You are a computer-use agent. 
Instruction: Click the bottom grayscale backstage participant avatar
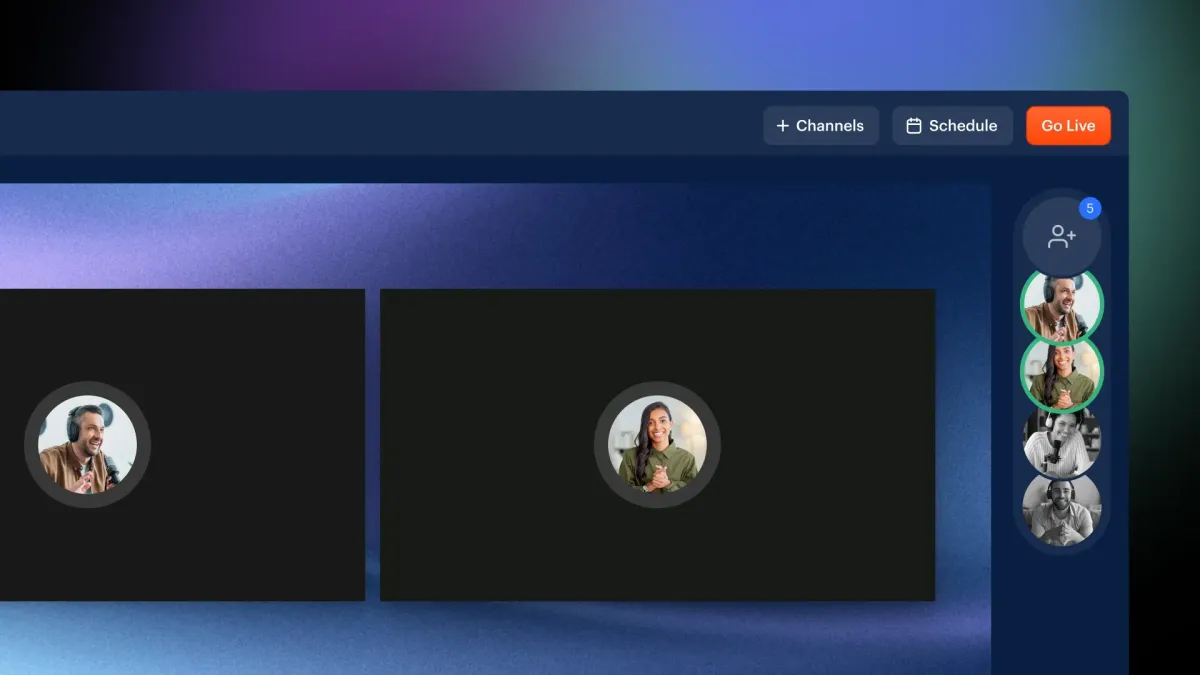coord(1060,510)
